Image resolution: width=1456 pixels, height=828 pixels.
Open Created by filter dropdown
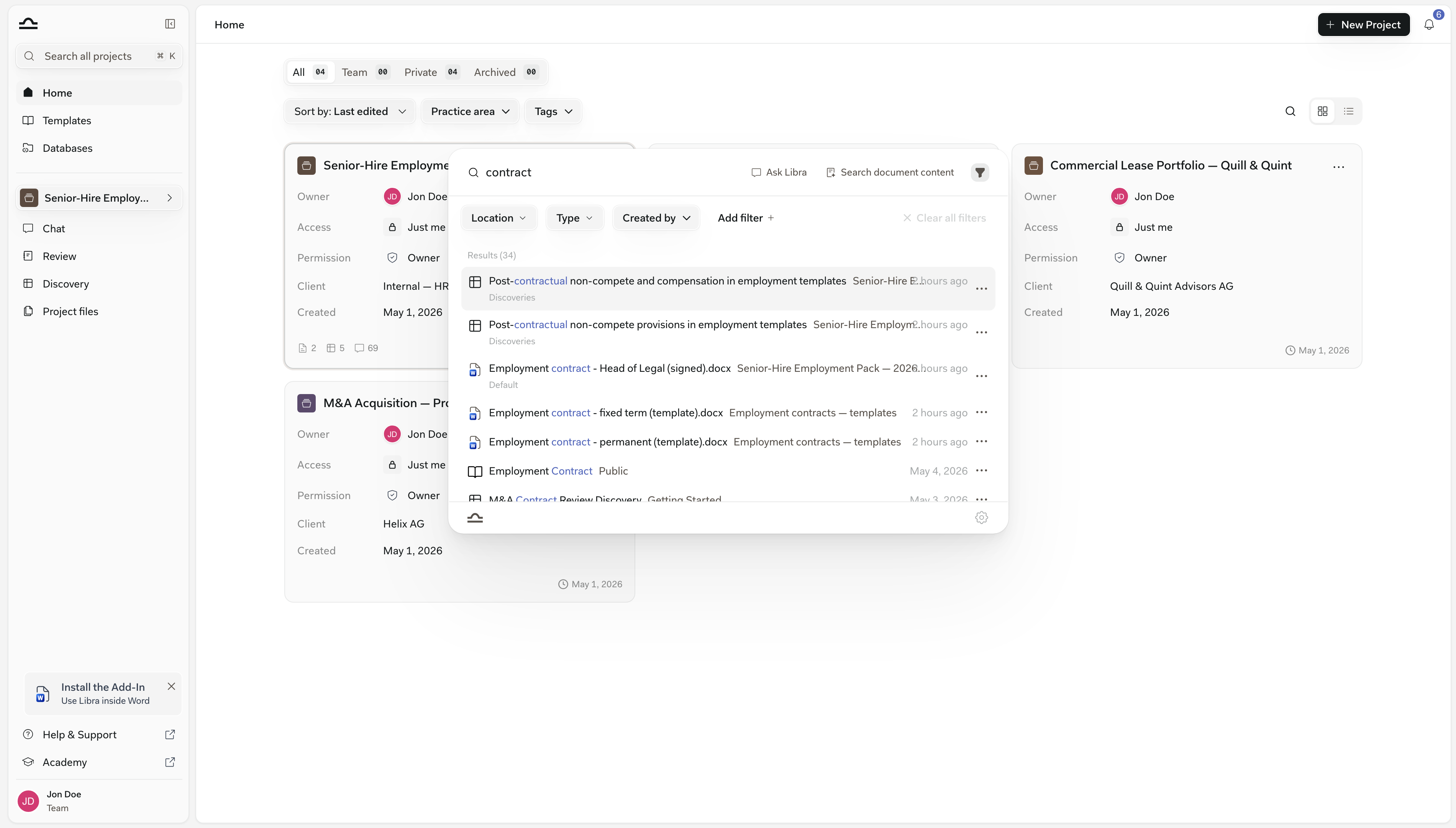[656, 218]
